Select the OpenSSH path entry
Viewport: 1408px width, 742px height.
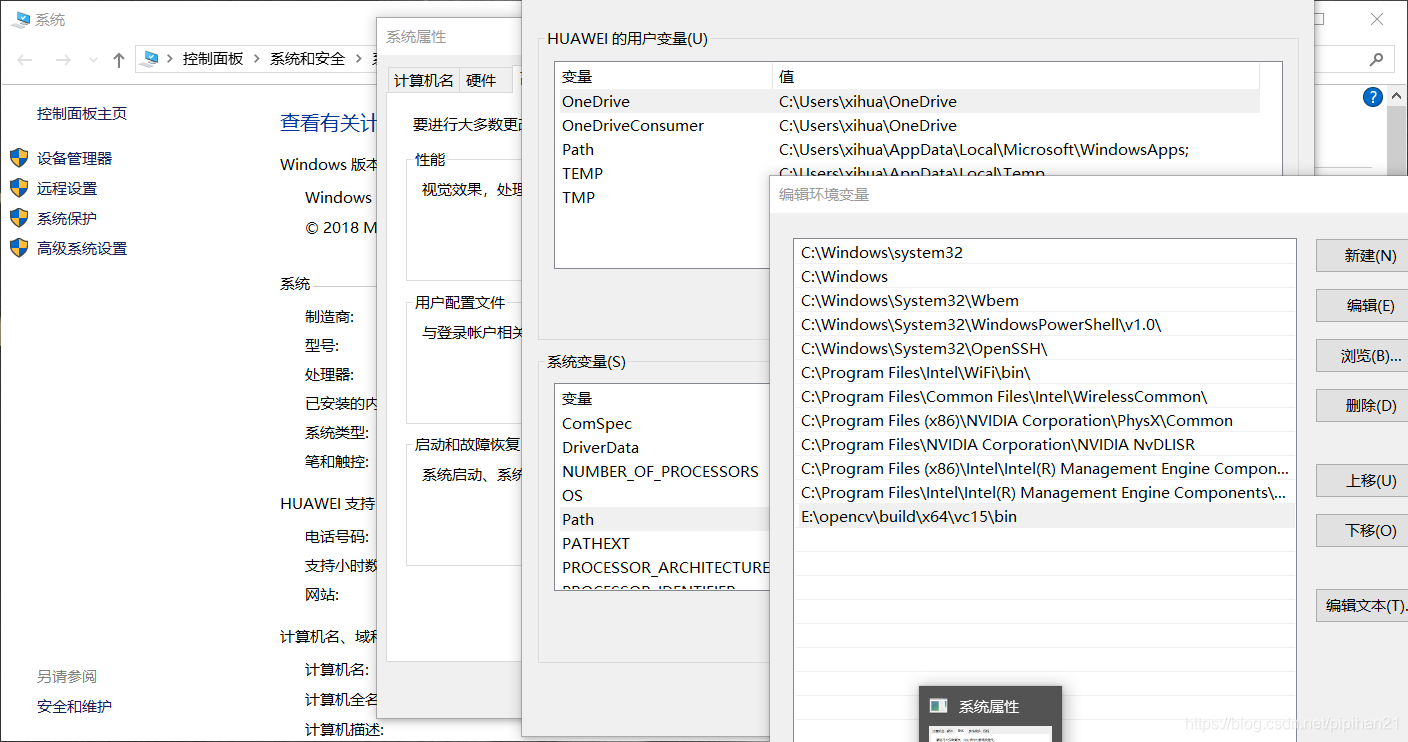point(1045,348)
